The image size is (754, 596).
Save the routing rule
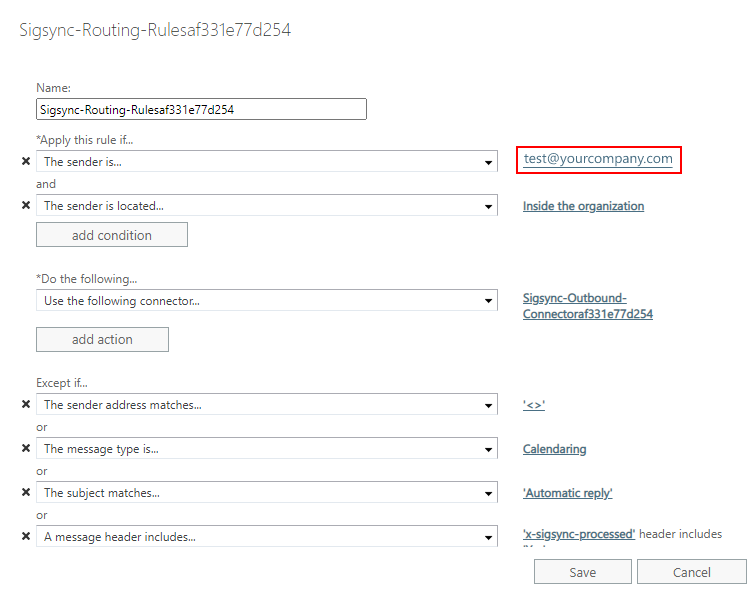(x=582, y=572)
